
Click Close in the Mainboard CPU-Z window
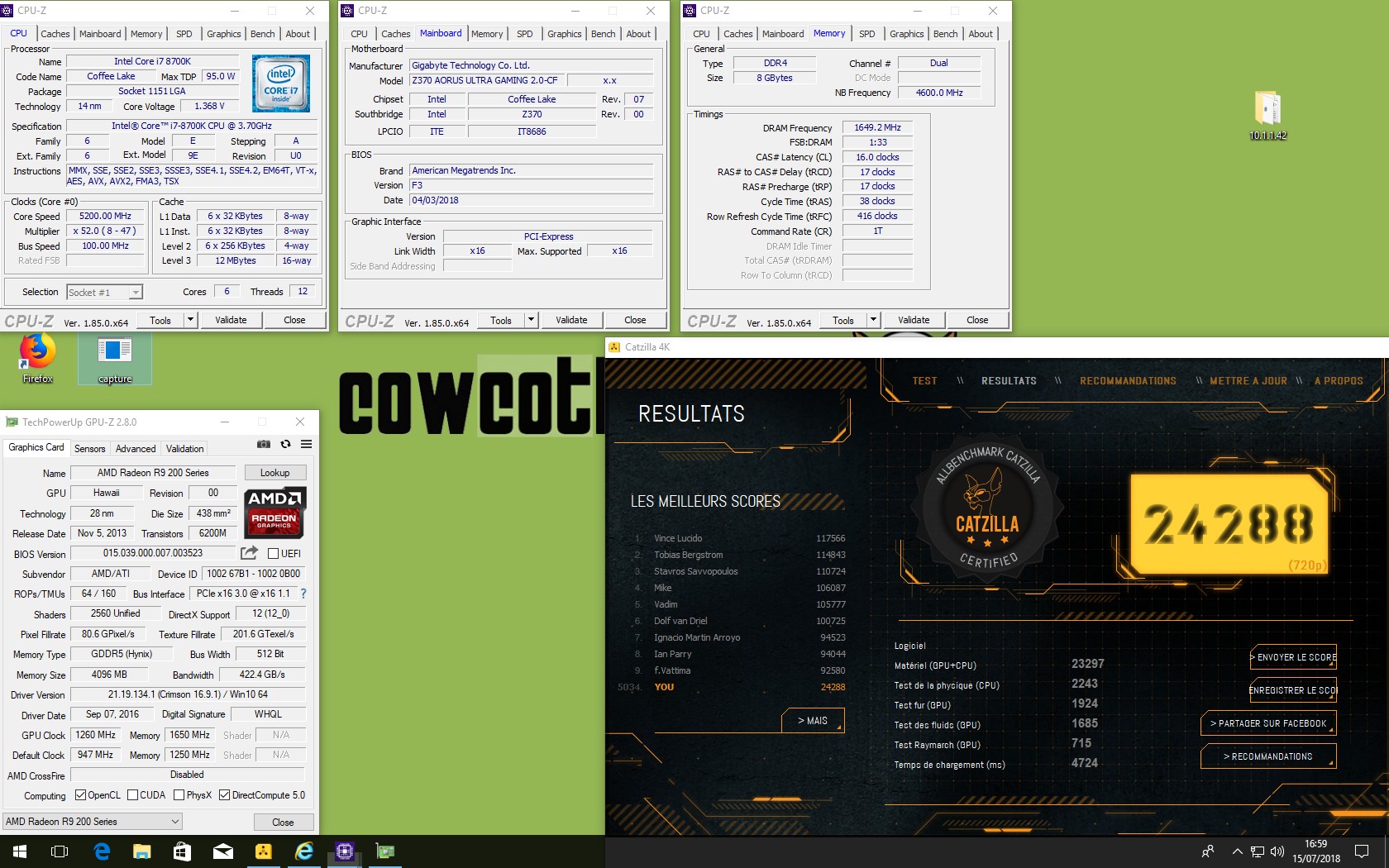click(x=635, y=320)
